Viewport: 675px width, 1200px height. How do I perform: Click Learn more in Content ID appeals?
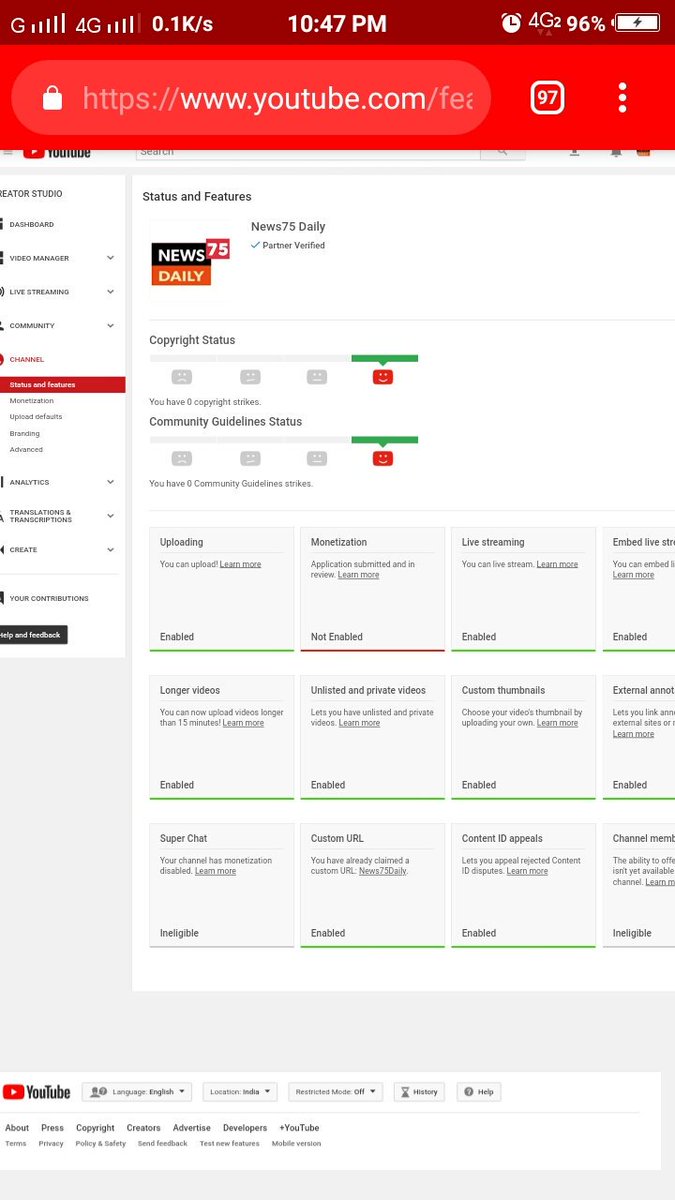(x=527, y=871)
